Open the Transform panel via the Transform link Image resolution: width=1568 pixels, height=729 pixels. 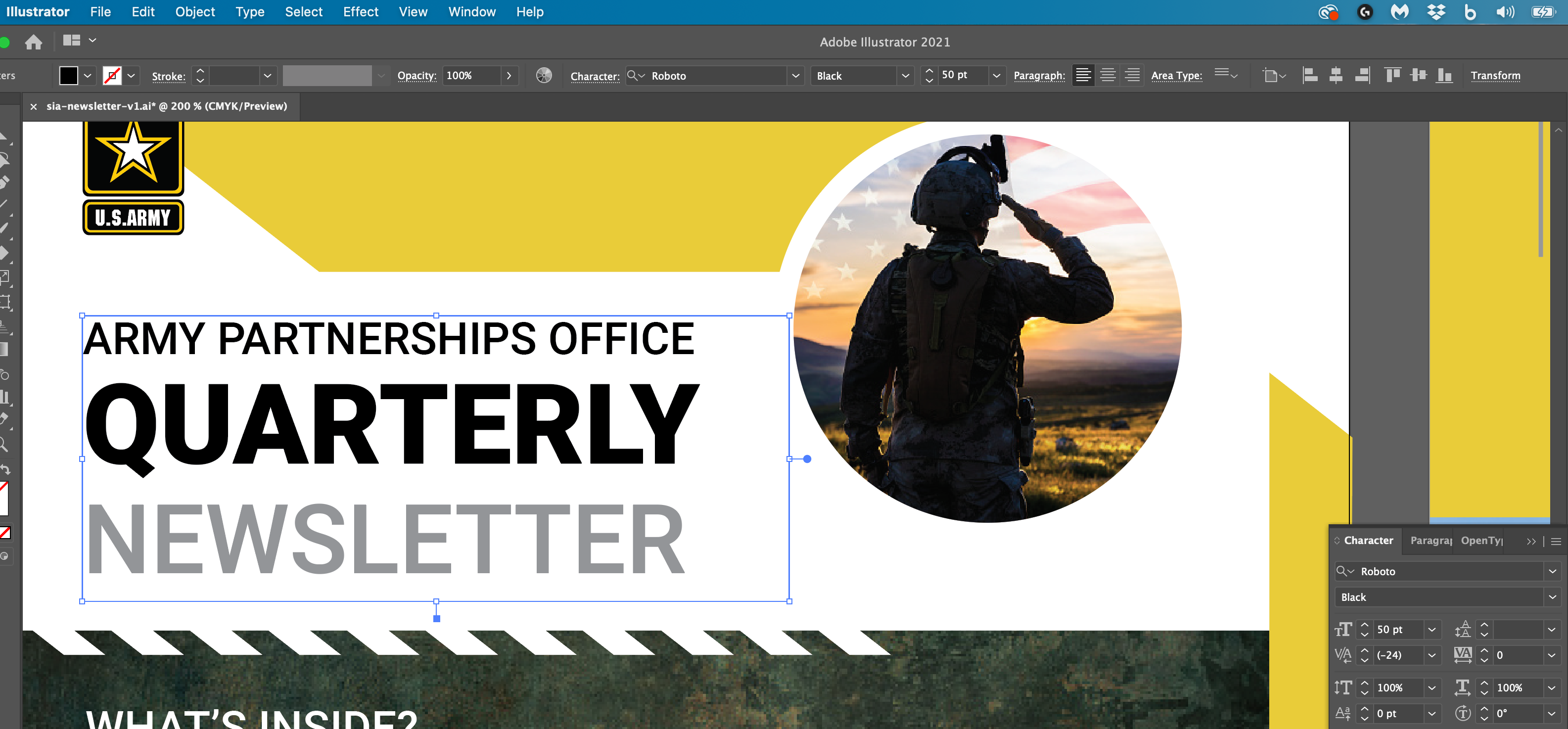pos(1496,75)
